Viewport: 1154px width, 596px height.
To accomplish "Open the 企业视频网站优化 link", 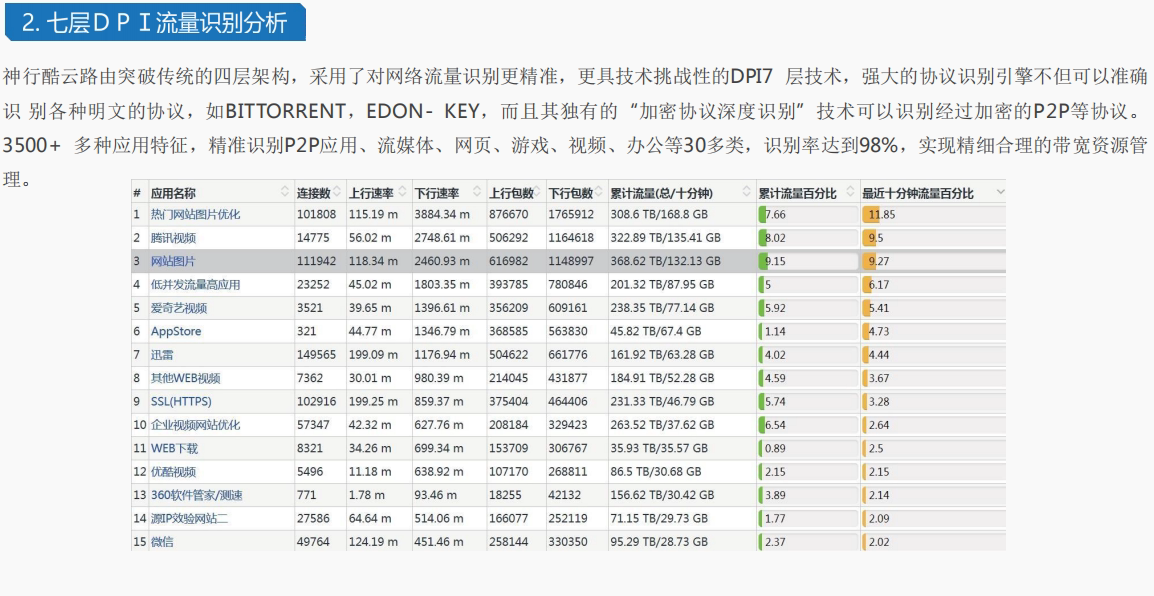I will (x=196, y=425).
